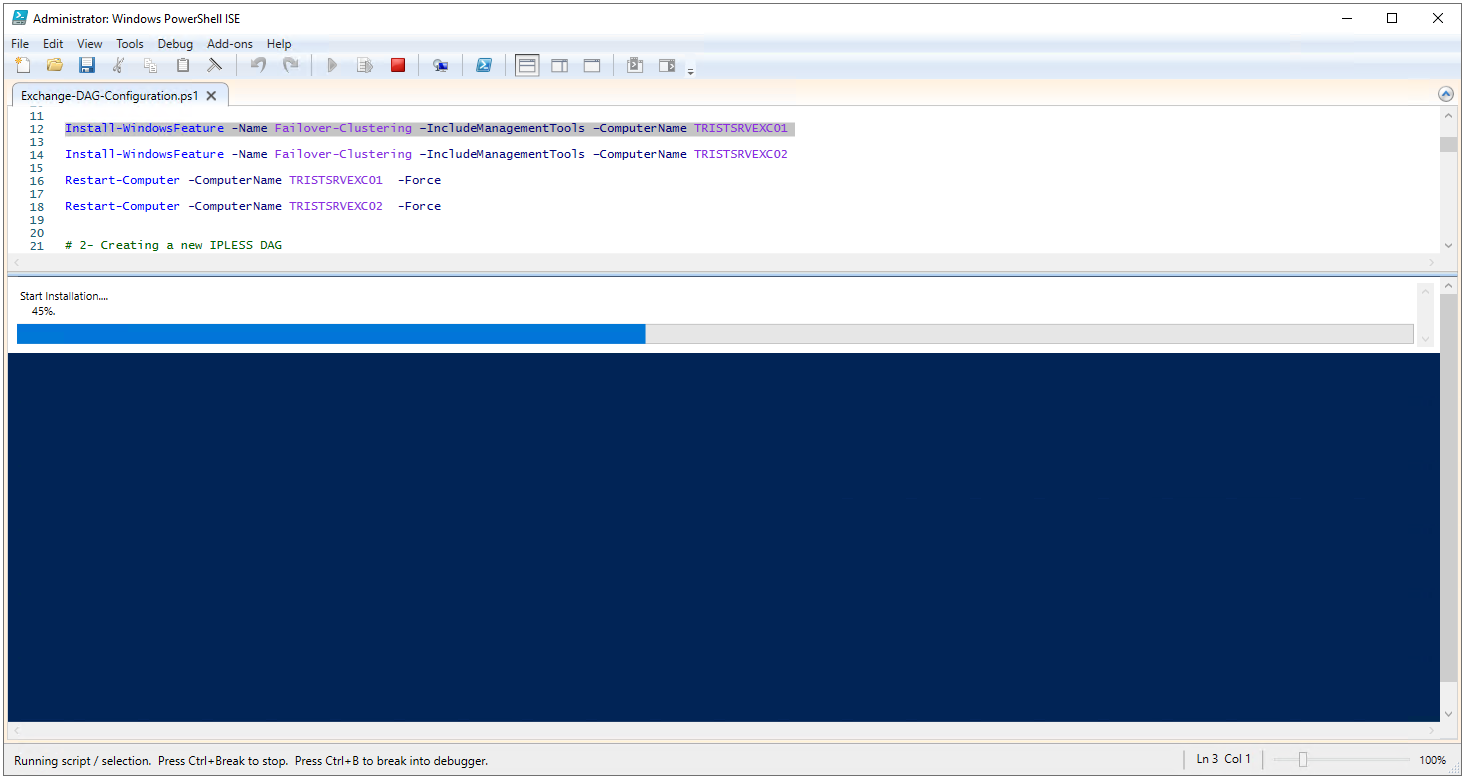Paste from clipboard toolbar icon

coord(183,65)
